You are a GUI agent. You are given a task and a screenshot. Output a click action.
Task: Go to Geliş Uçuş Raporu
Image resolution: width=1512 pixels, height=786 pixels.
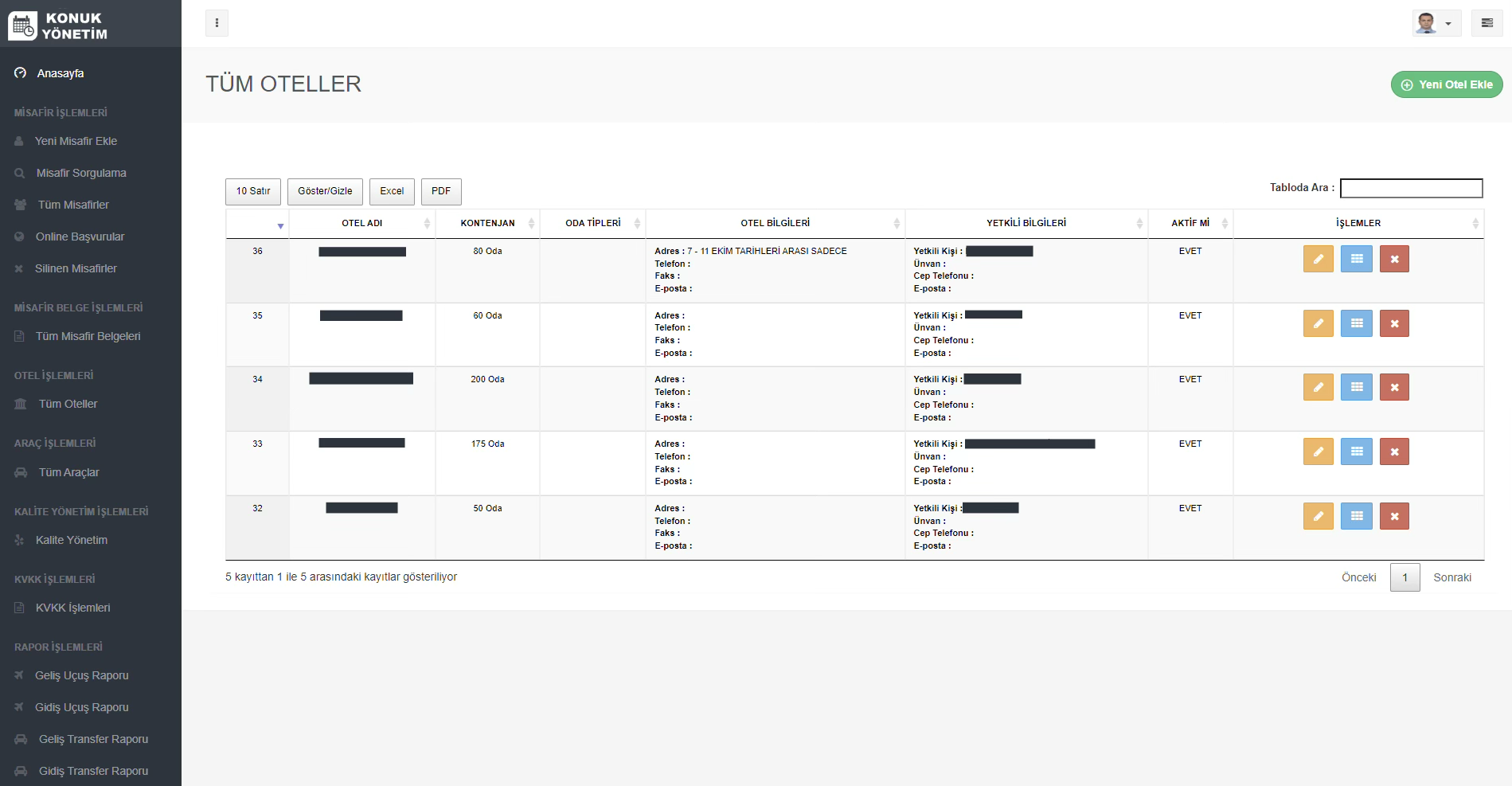pos(81,675)
